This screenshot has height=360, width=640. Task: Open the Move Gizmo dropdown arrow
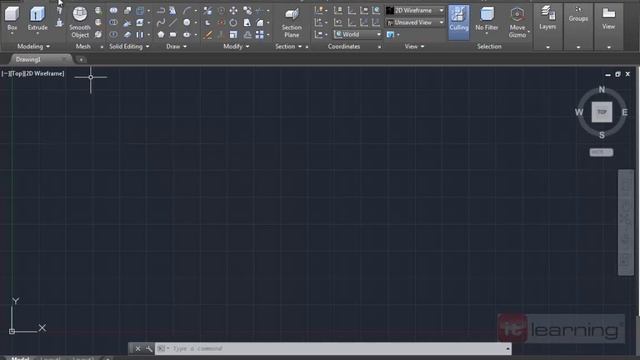coord(529,32)
